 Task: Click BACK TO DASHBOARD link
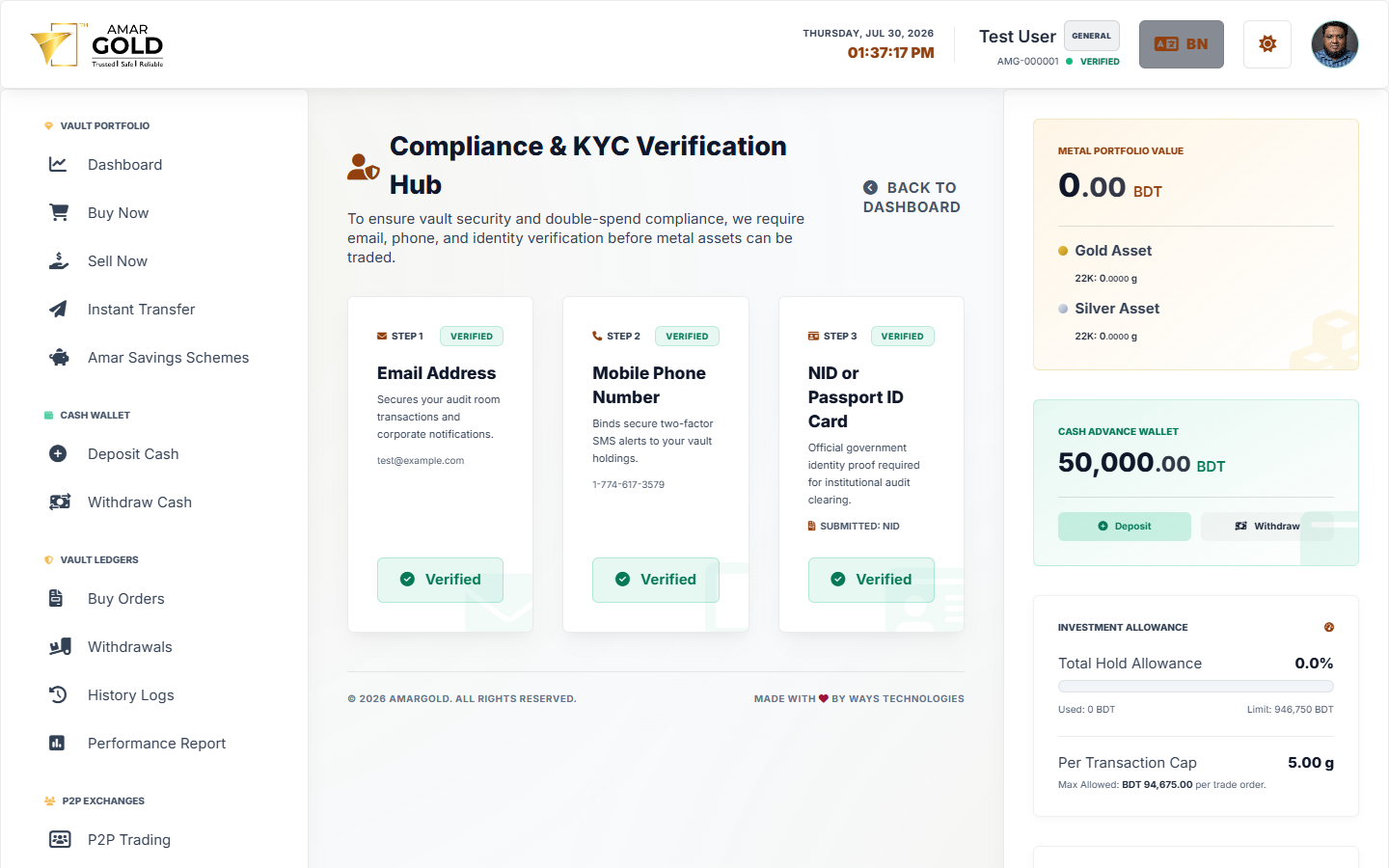point(912,198)
